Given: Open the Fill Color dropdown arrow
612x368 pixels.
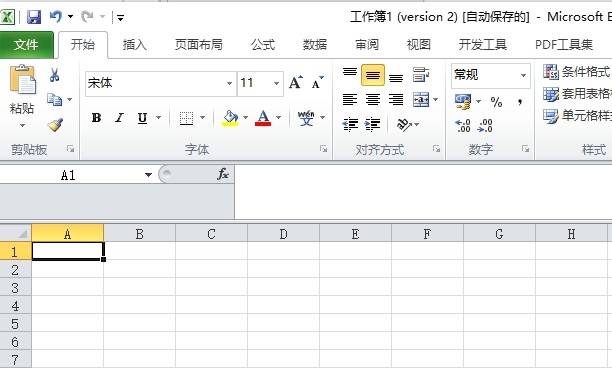Looking at the screenshot, I should tap(245, 117).
